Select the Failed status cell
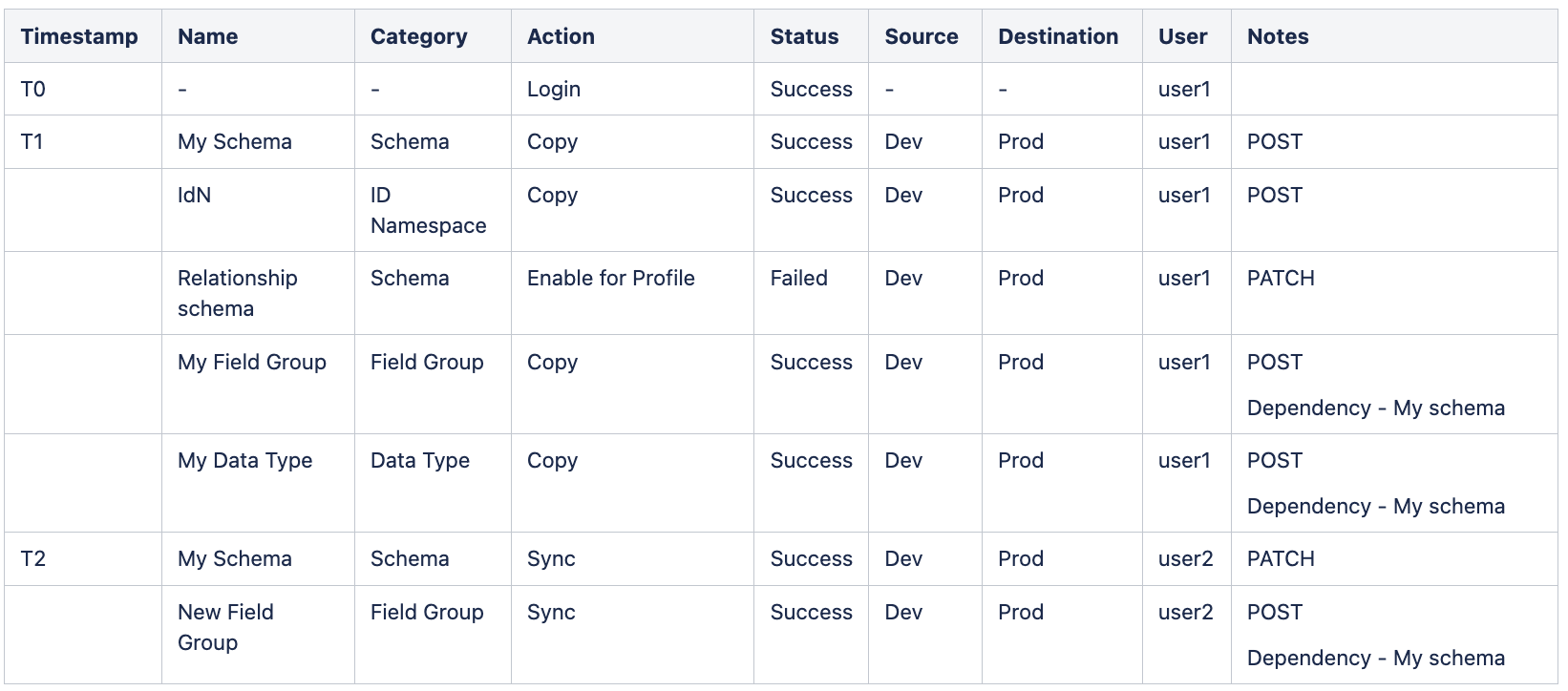This screenshot has width=1568, height=691. (x=798, y=278)
